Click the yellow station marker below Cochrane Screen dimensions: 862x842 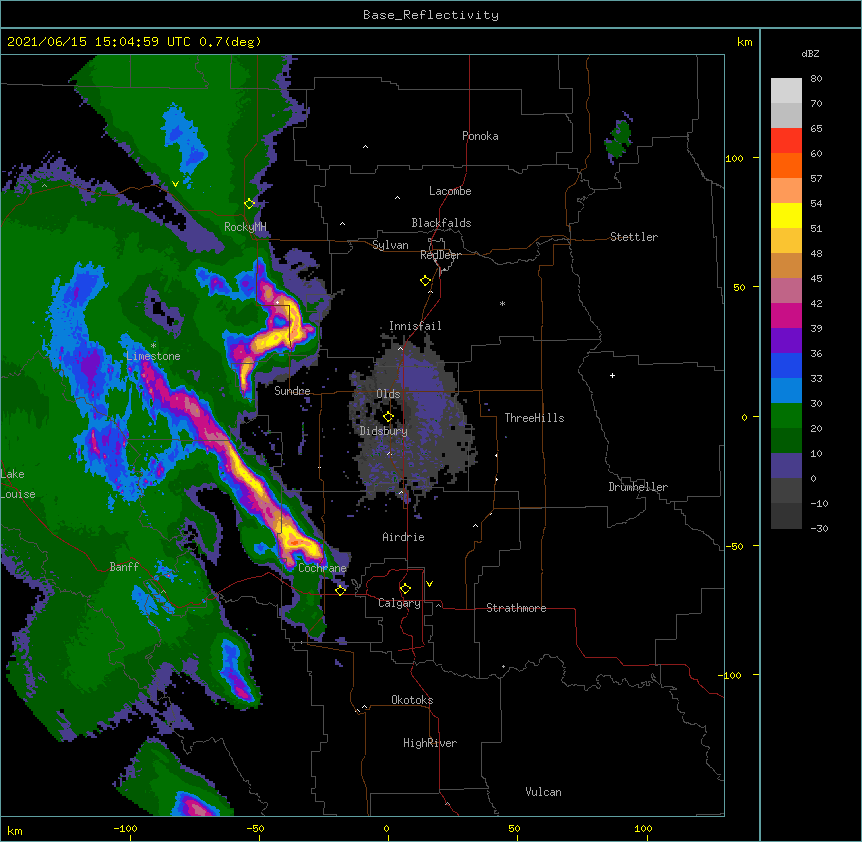pyautogui.click(x=340, y=590)
